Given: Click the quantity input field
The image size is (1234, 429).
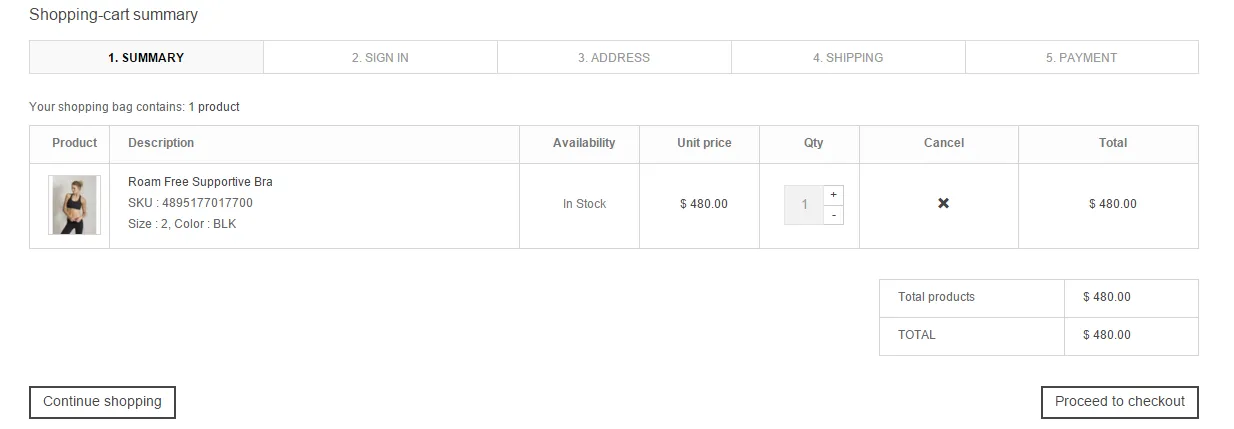Looking at the screenshot, I should pos(804,205).
